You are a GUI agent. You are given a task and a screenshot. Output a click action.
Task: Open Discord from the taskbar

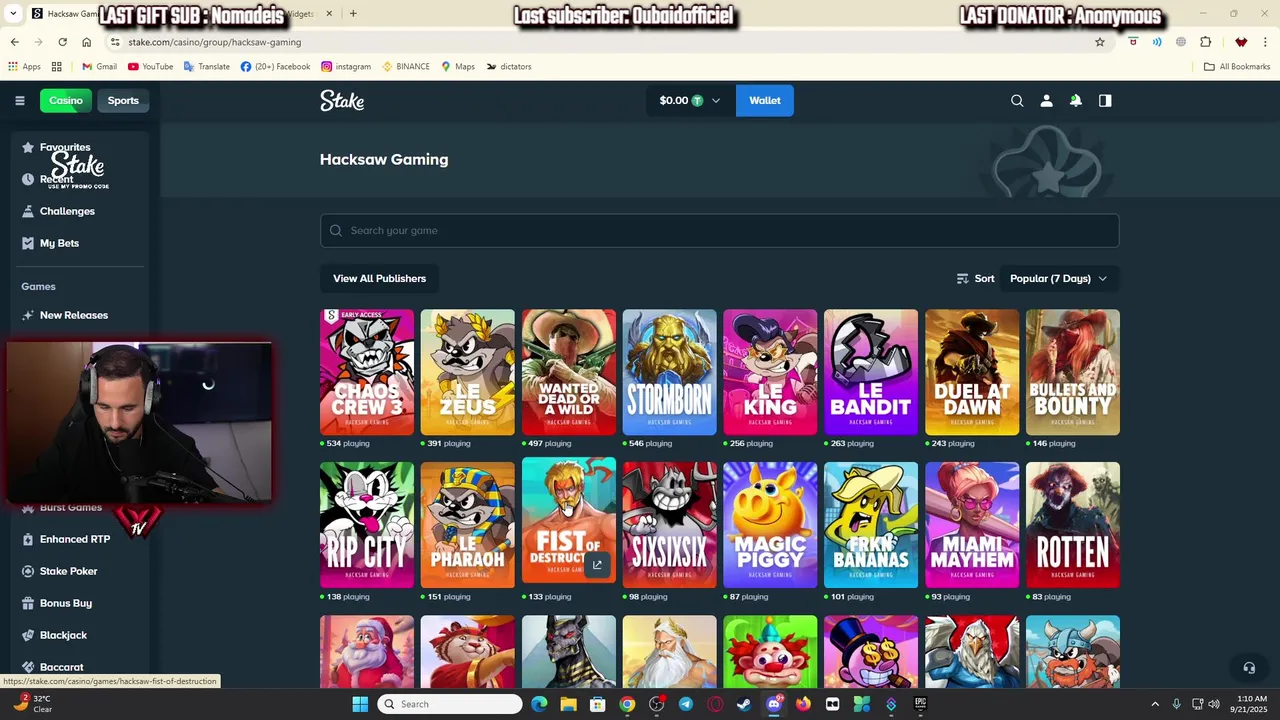[x=773, y=704]
